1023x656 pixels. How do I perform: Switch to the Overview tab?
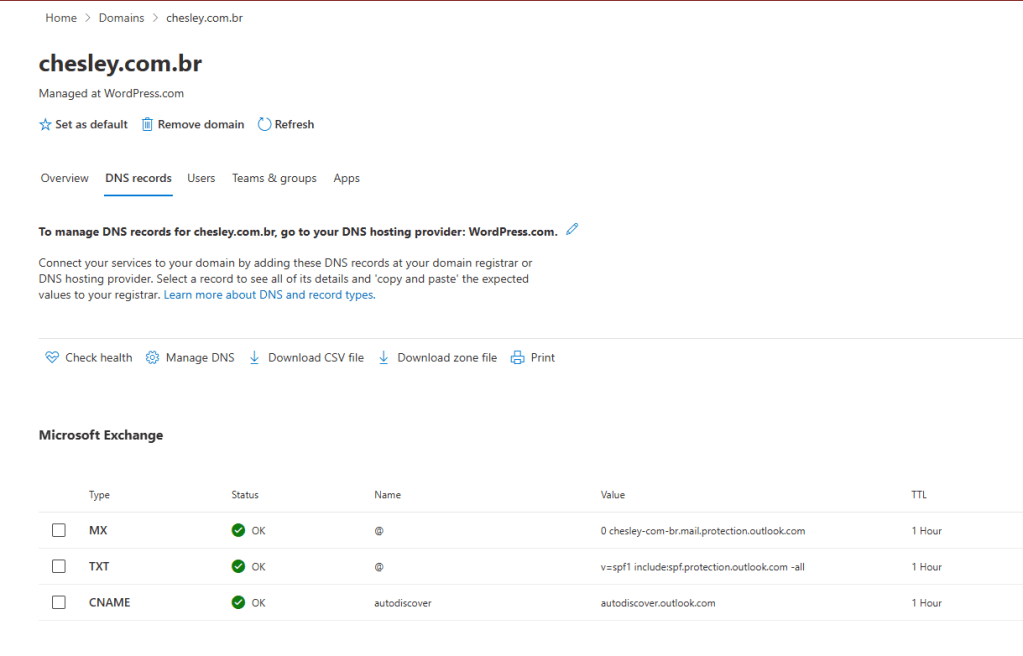click(x=64, y=179)
